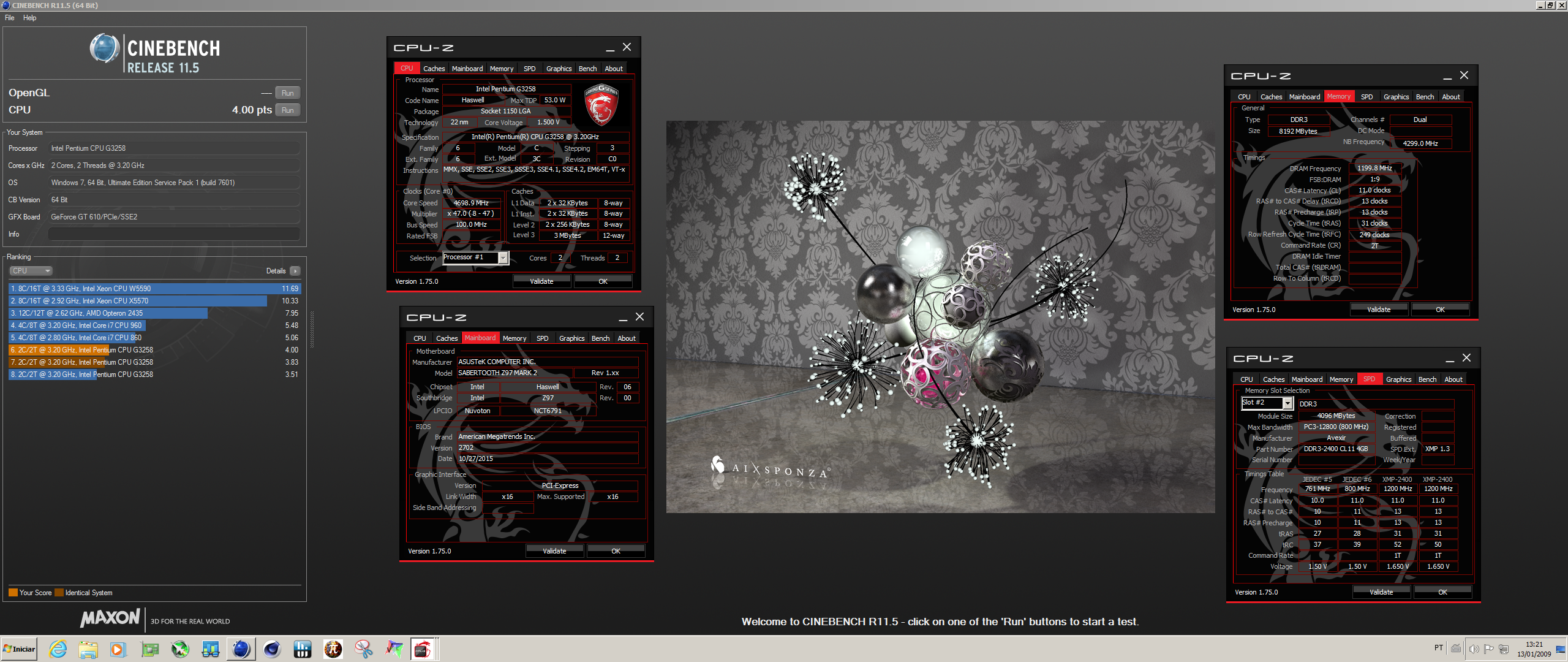Switch to Bench tab in the top CPU-Z CPU window
This screenshot has width=1568, height=662.
click(x=587, y=69)
